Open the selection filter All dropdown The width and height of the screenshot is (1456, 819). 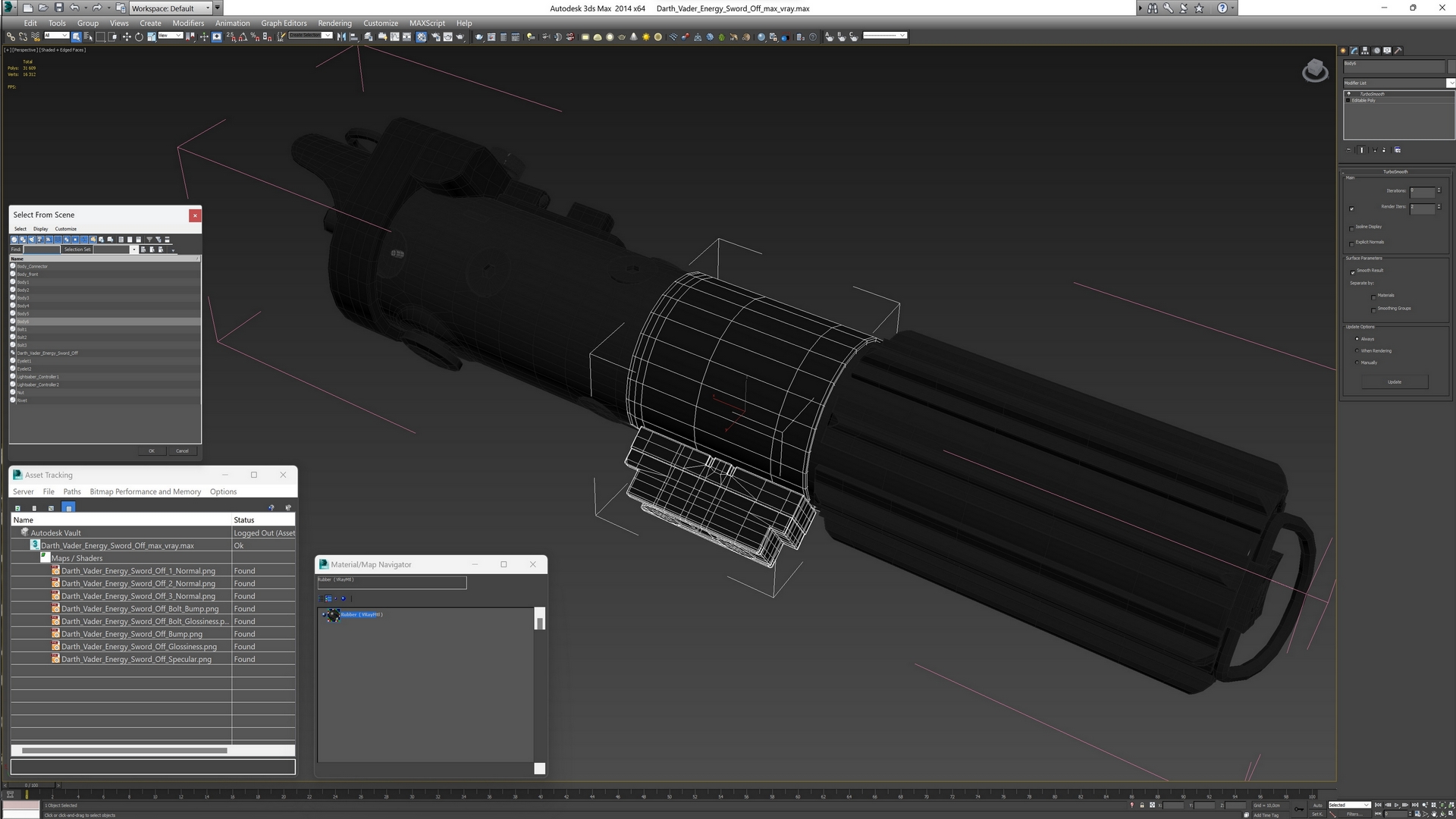(56, 36)
